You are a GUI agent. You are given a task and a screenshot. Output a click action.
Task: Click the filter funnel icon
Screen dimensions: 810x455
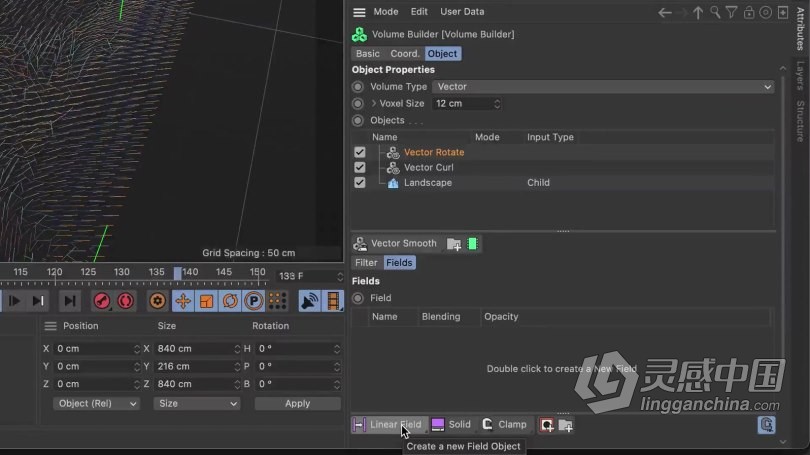731,12
